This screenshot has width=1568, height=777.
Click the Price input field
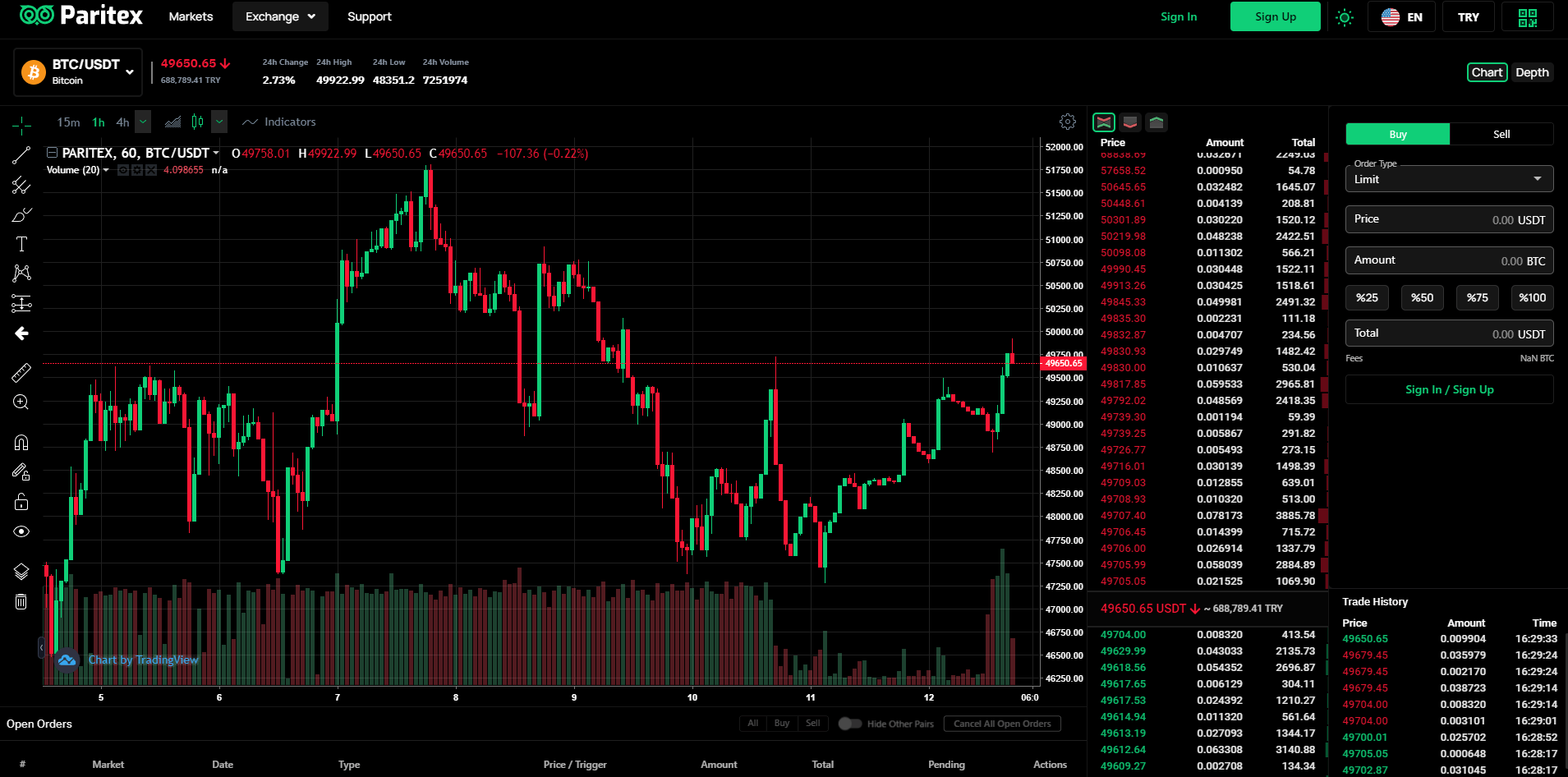point(1449,219)
